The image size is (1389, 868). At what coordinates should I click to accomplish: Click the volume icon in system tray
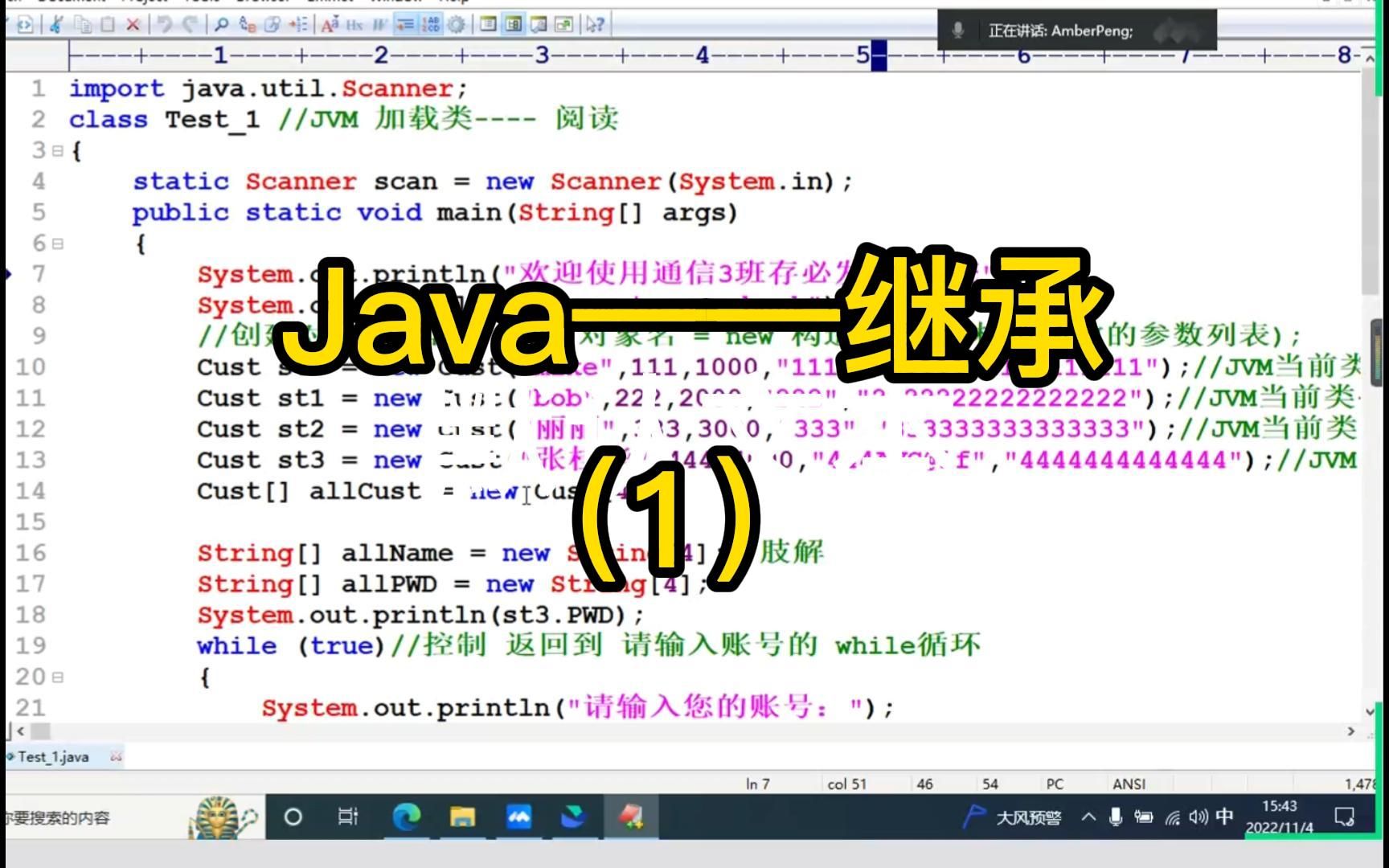[1198, 817]
